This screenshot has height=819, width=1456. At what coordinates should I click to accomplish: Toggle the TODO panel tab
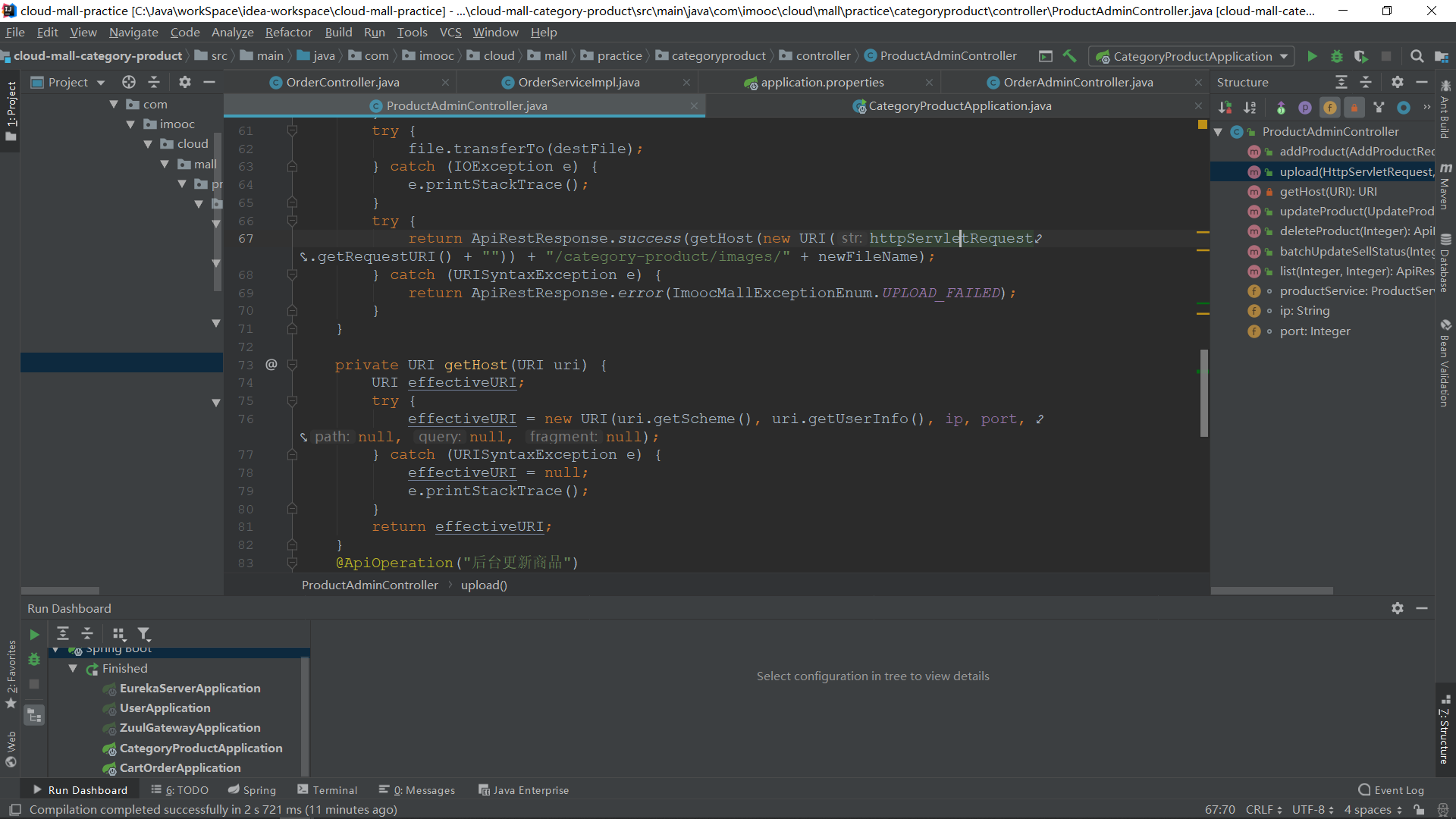point(184,790)
